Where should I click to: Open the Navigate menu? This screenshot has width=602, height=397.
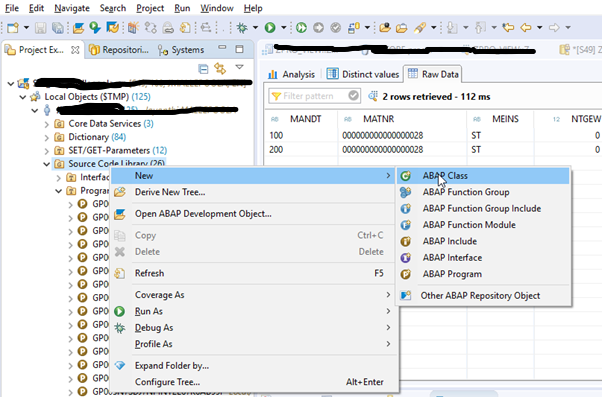point(72,8)
